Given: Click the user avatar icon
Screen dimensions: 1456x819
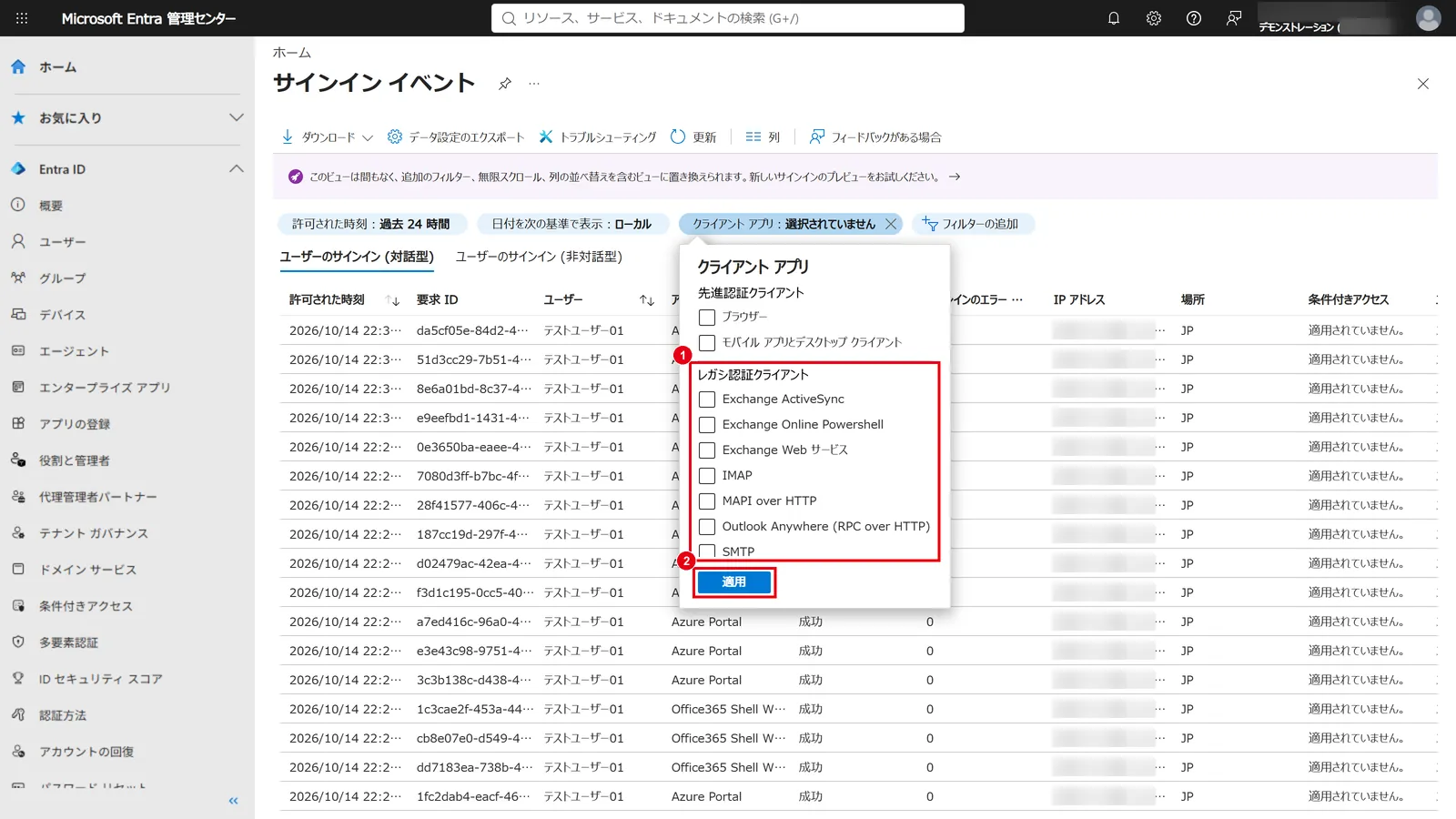Looking at the screenshot, I should [1429, 18].
